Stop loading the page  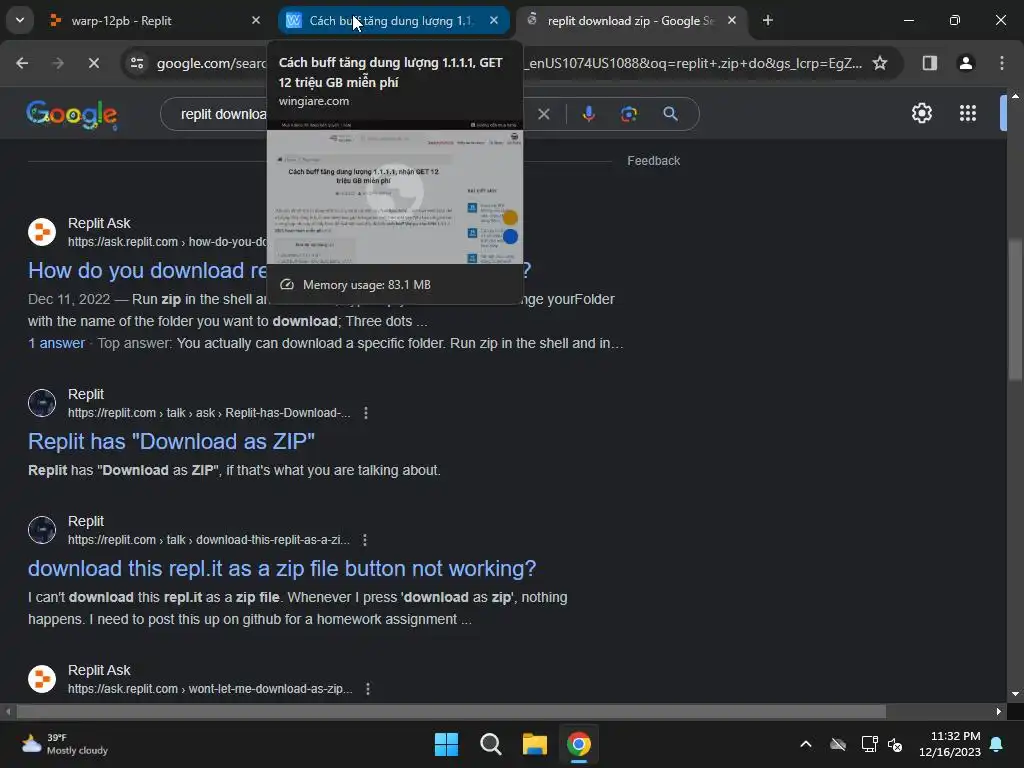point(93,63)
